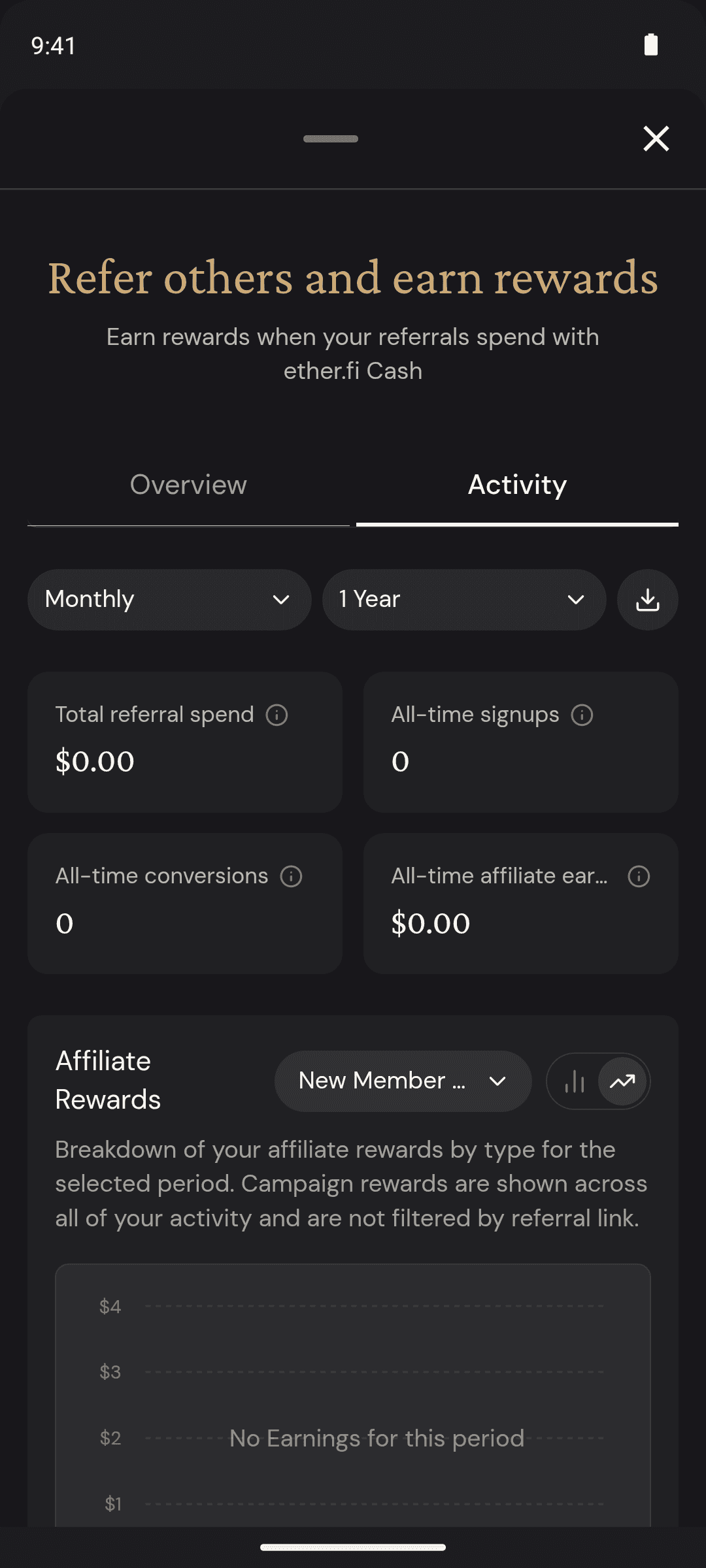Open the 1 Year range dropdown
This screenshot has width=706, height=1568.
(x=464, y=600)
